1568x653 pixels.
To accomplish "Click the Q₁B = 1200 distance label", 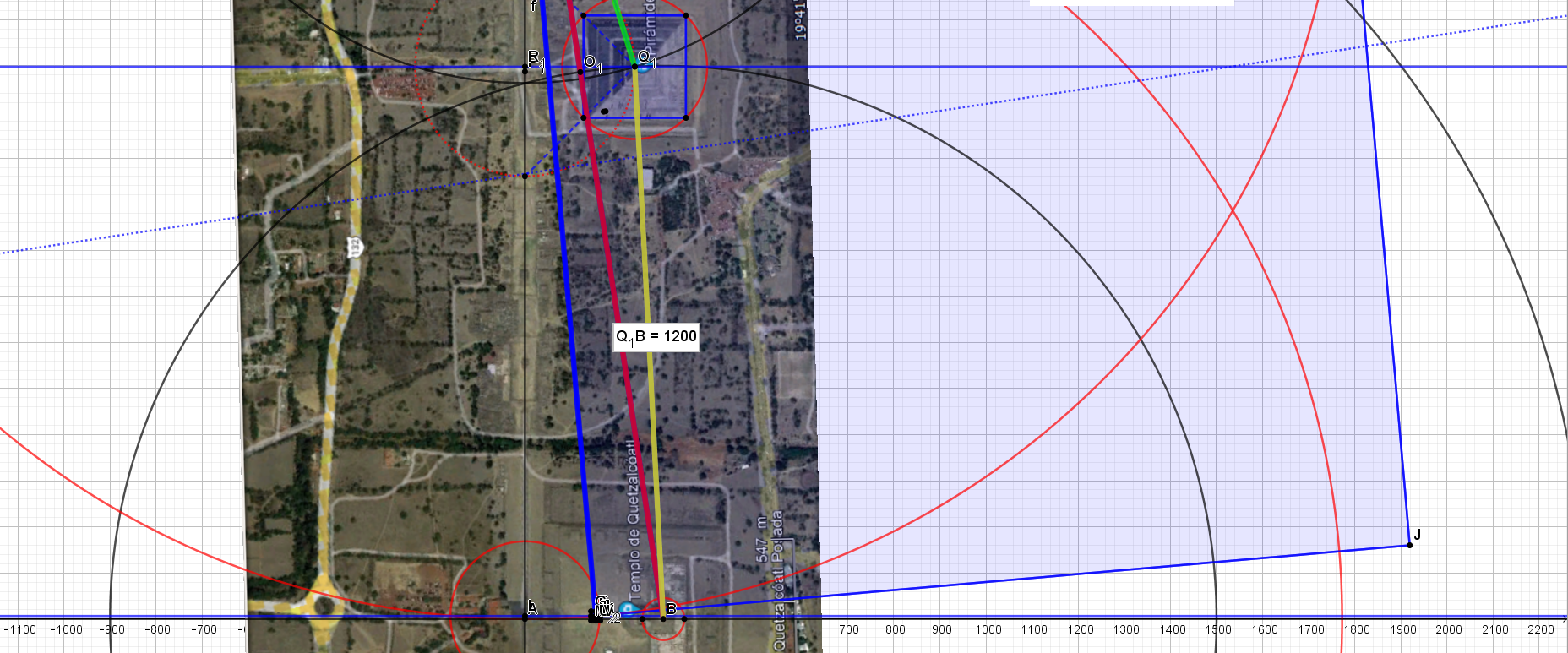I will [x=656, y=336].
